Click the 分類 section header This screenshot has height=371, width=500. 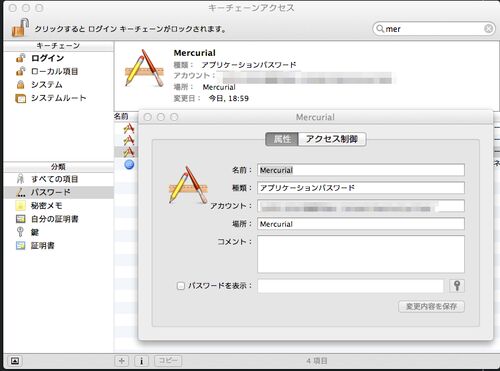(58, 166)
